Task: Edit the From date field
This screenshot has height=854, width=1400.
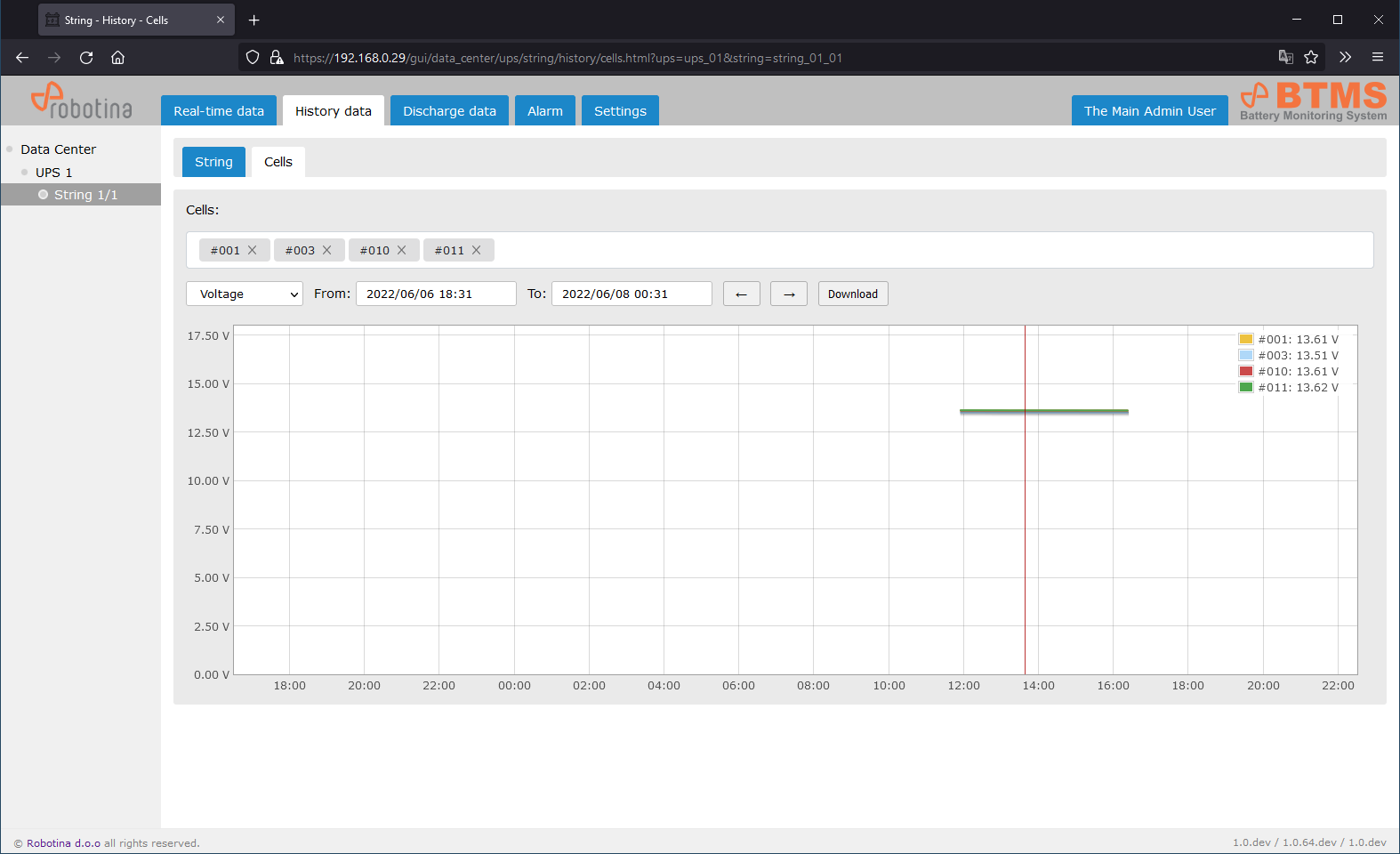Action: [436, 294]
